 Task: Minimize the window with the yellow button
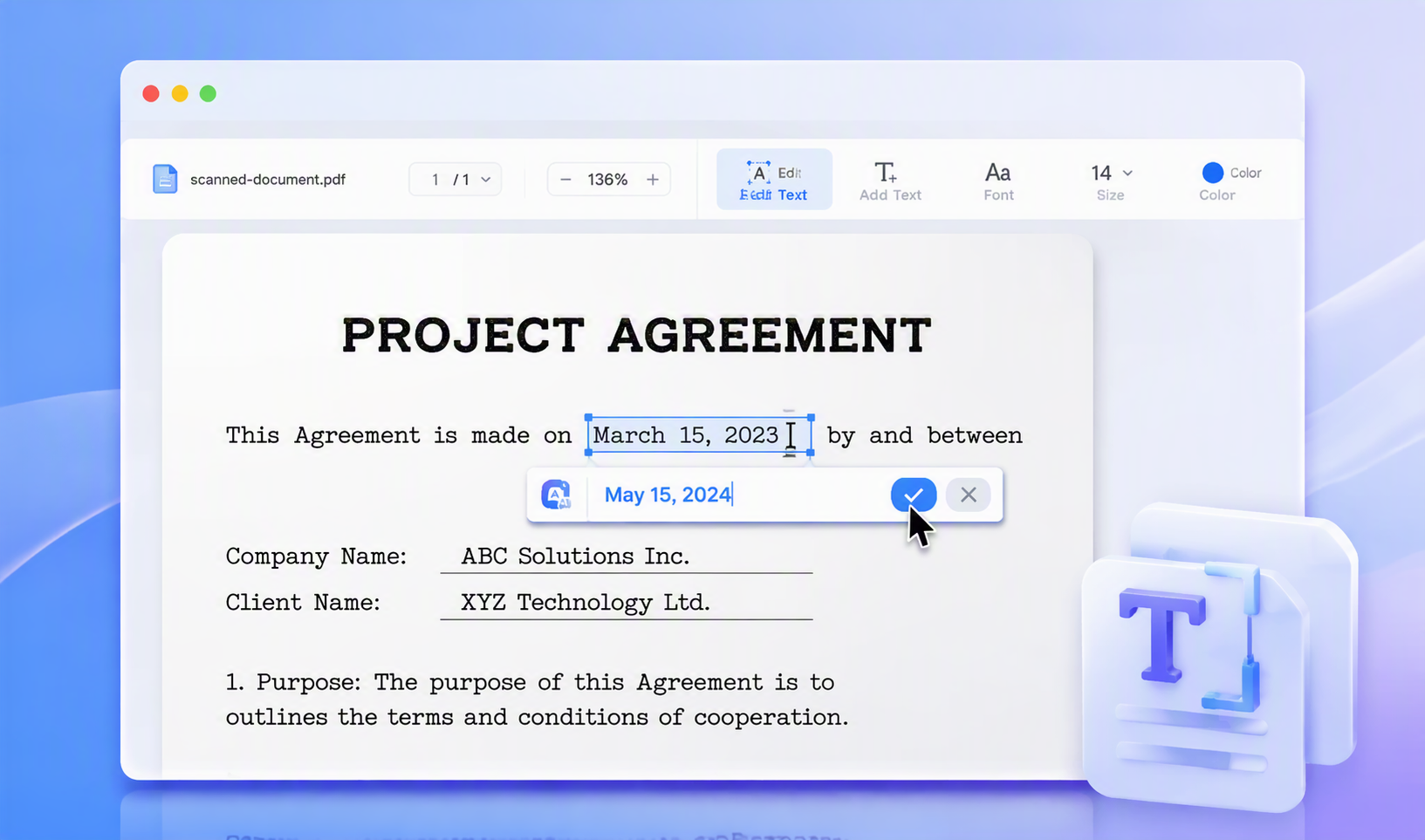pyautogui.click(x=180, y=93)
